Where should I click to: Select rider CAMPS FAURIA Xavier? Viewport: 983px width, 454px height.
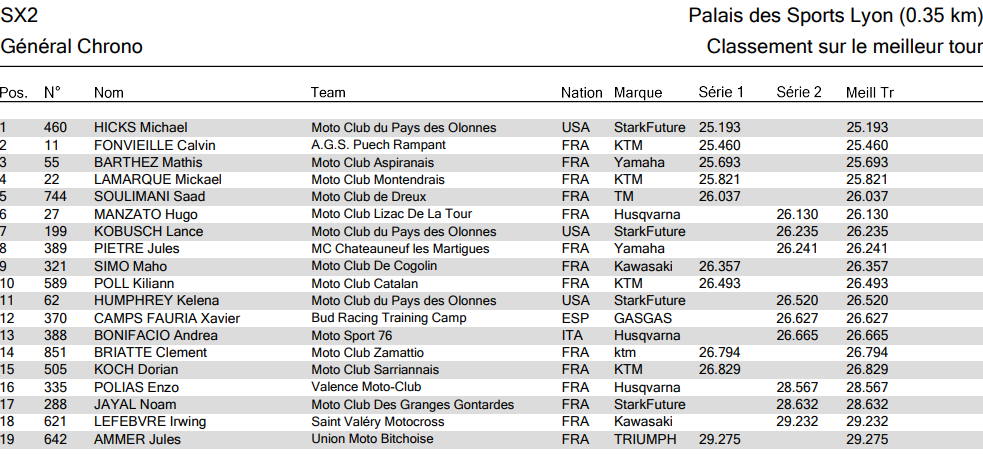coord(166,318)
